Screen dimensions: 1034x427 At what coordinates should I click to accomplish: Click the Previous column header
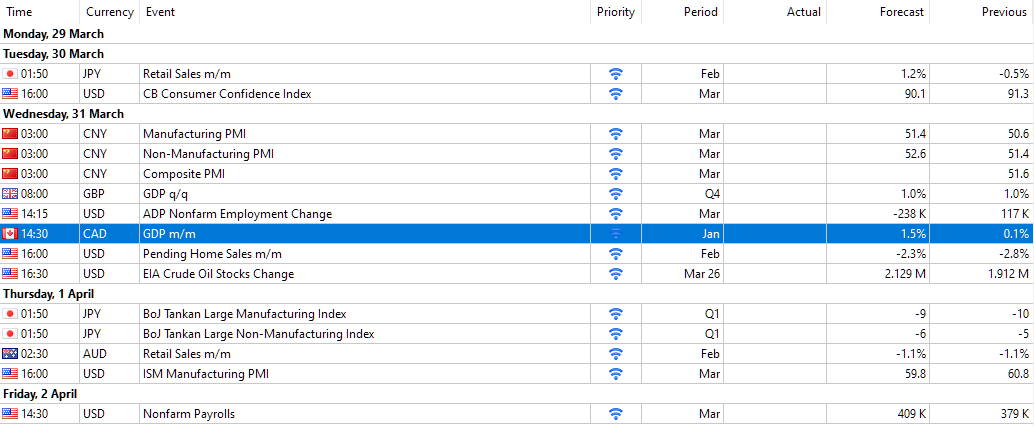(x=1004, y=12)
